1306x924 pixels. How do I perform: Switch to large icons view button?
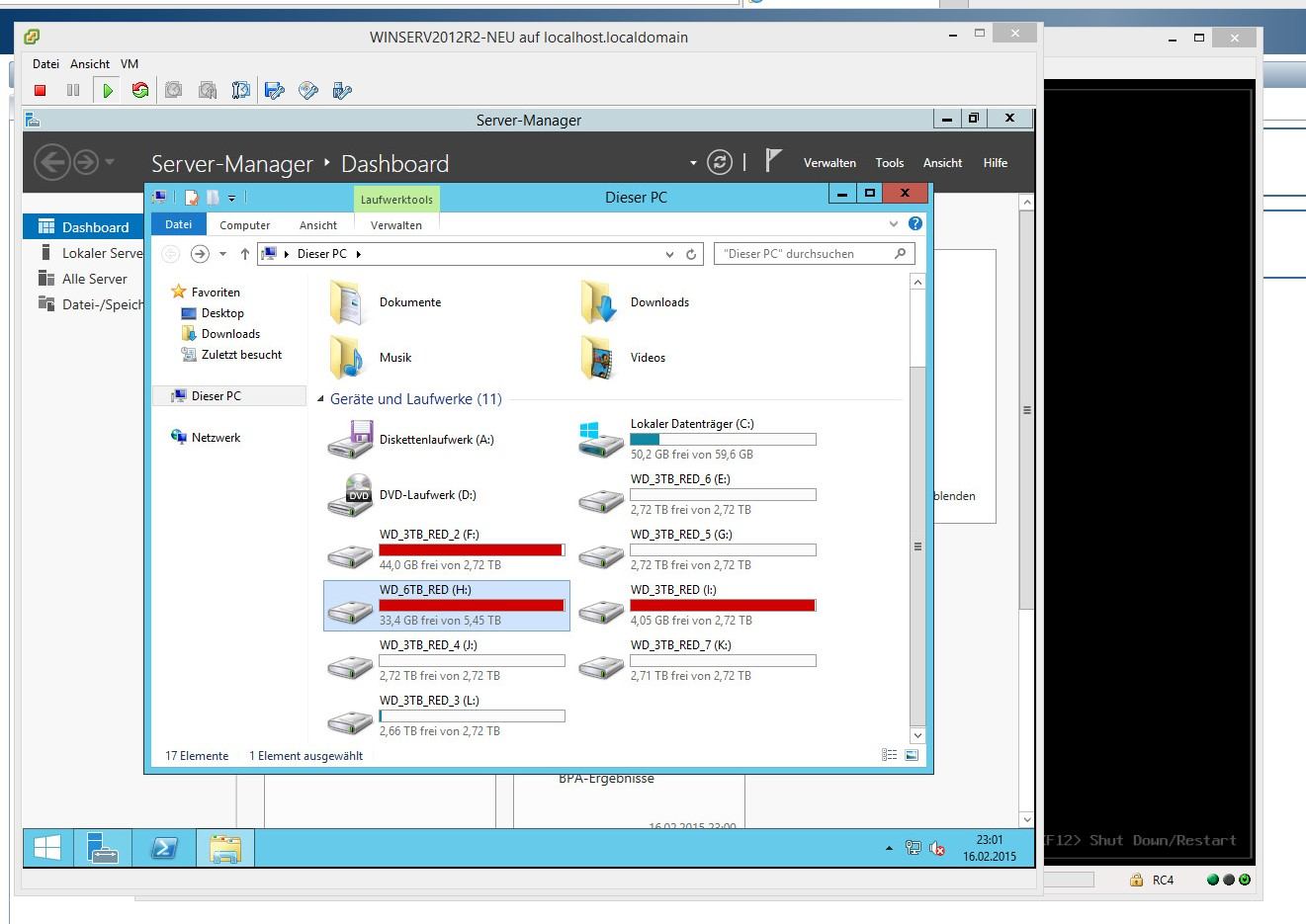click(x=912, y=755)
